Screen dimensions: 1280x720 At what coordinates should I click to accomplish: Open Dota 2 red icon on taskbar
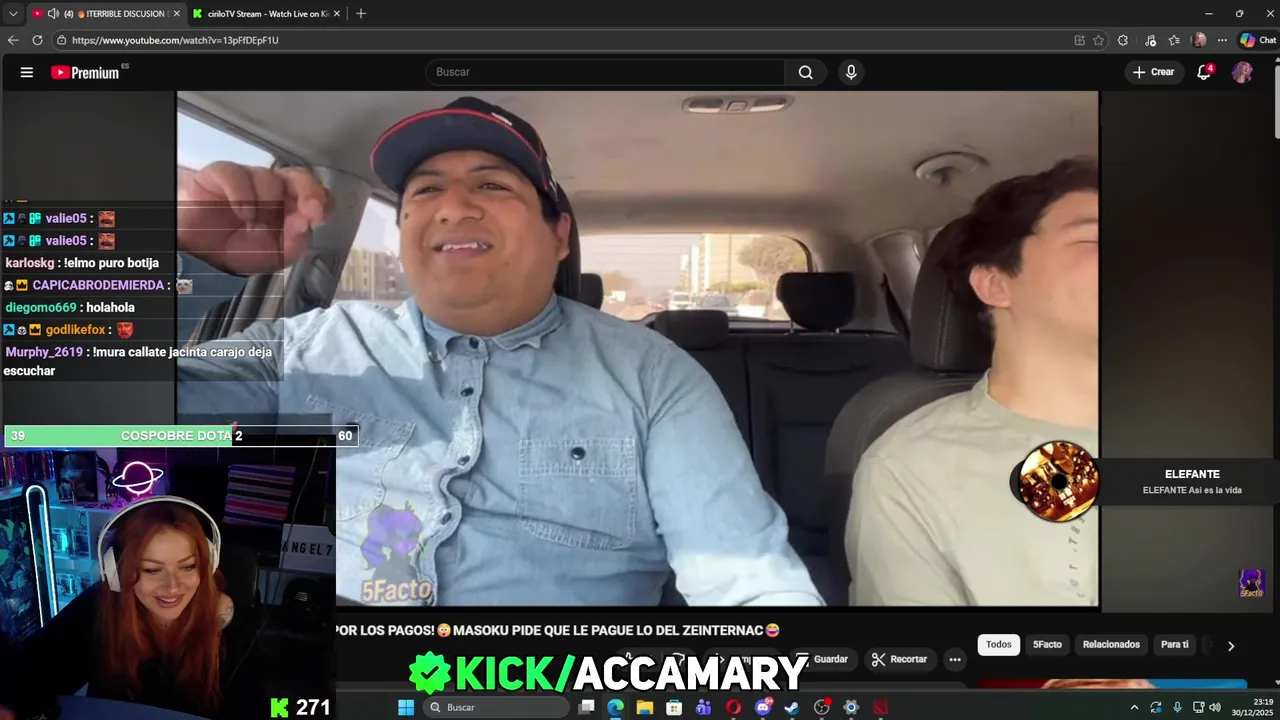pos(880,707)
